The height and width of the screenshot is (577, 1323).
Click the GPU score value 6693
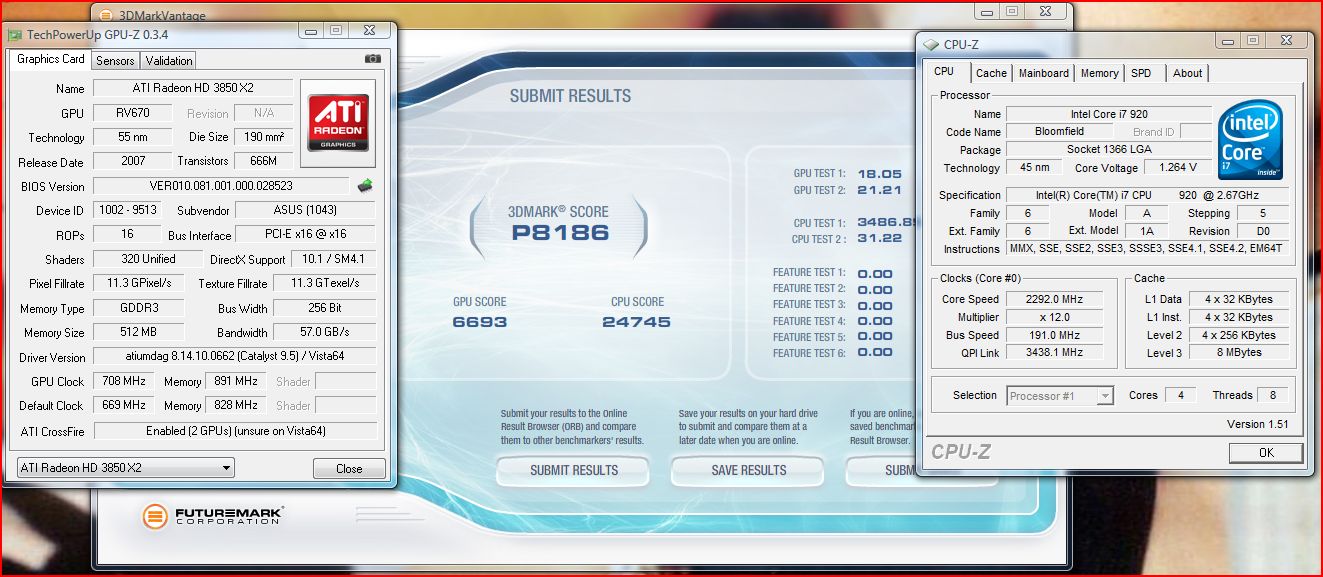[480, 322]
